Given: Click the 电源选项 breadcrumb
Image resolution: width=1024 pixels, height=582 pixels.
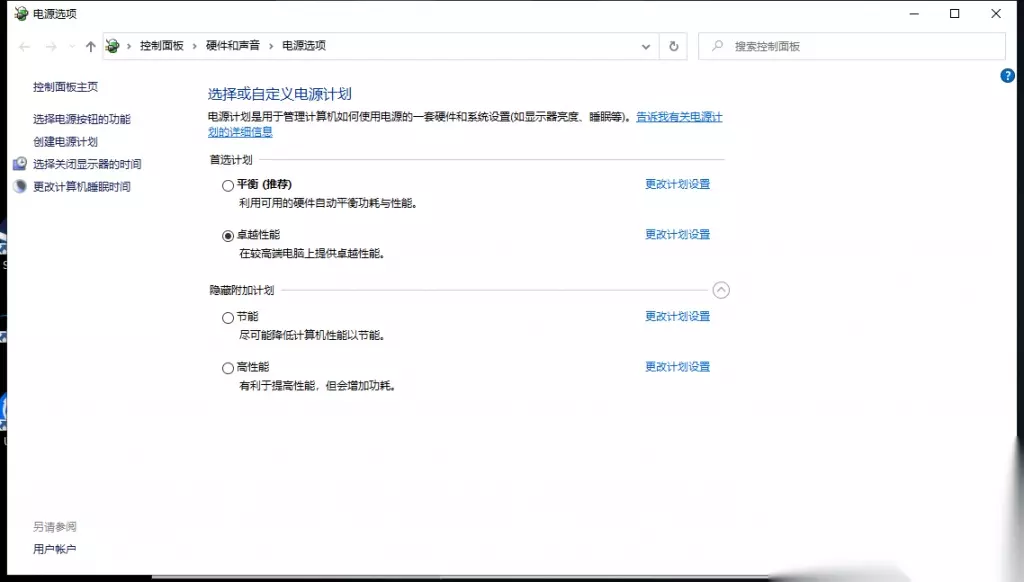Looking at the screenshot, I should [x=304, y=46].
